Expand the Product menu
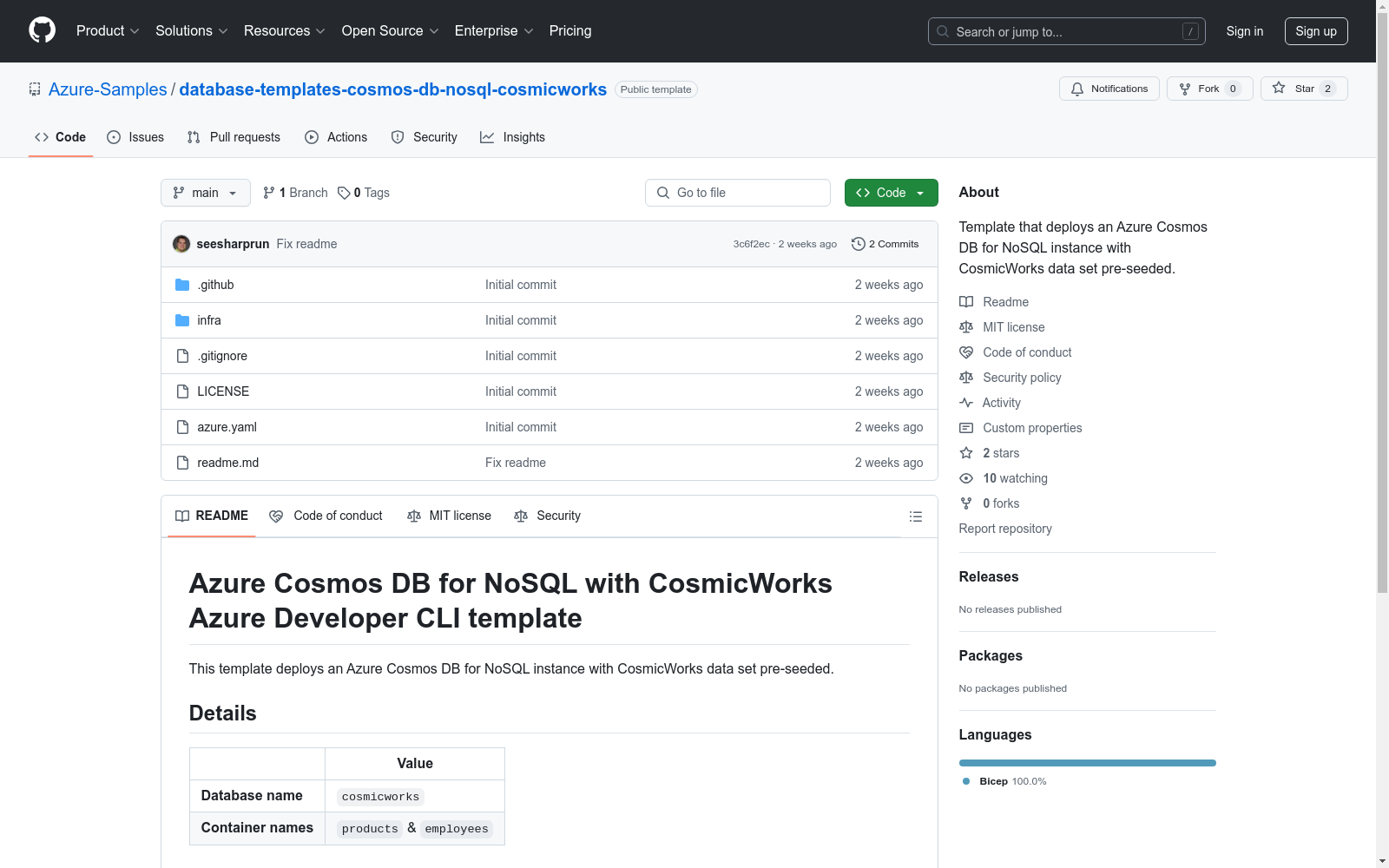Viewport: 1389px width, 868px height. point(108,31)
